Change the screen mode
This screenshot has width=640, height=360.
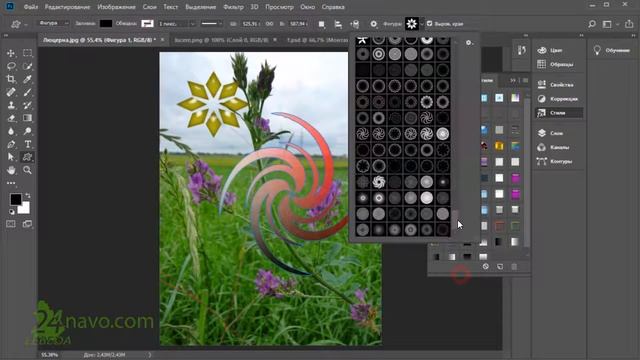(27, 224)
